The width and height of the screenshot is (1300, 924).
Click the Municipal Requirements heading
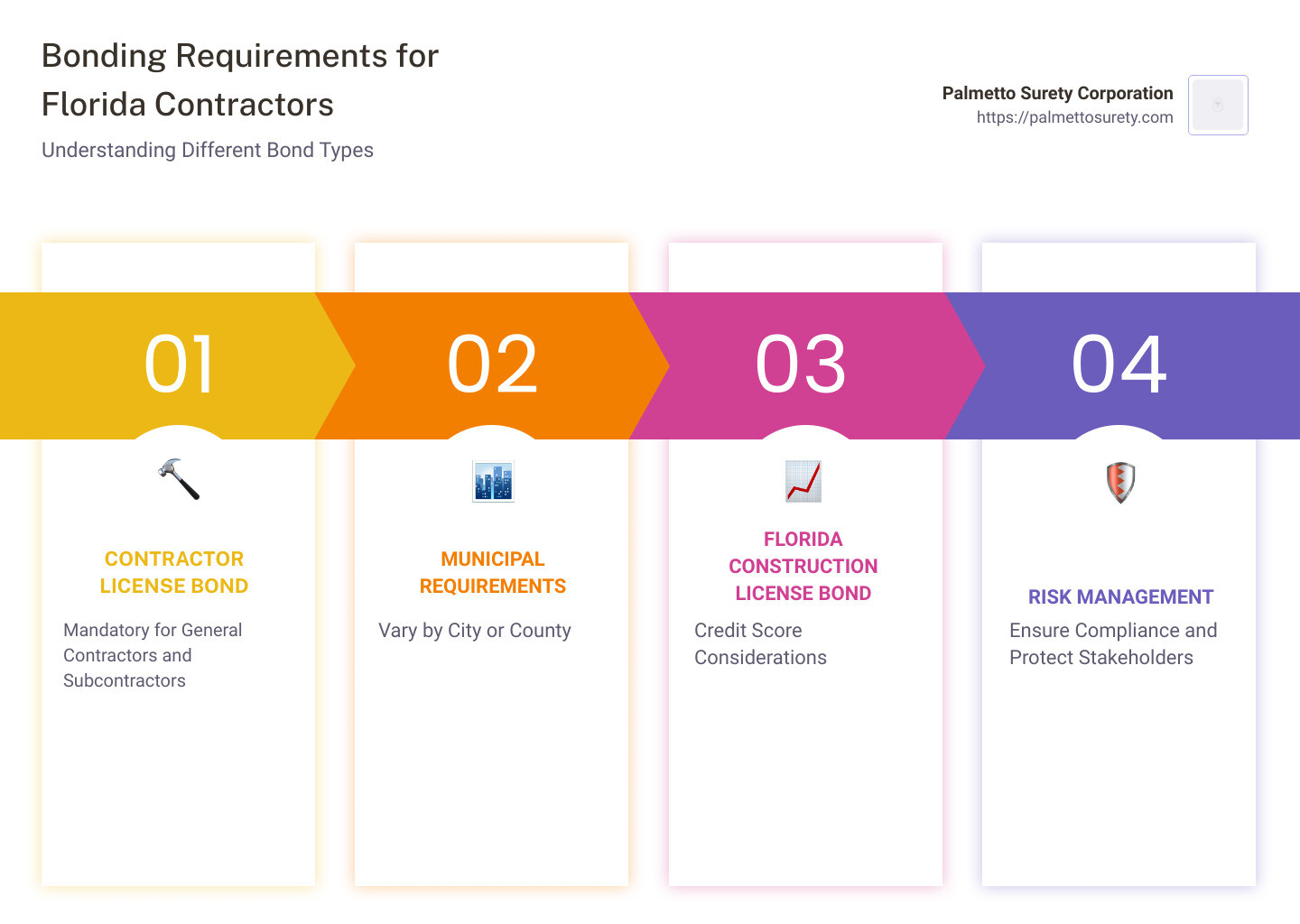tap(493, 572)
